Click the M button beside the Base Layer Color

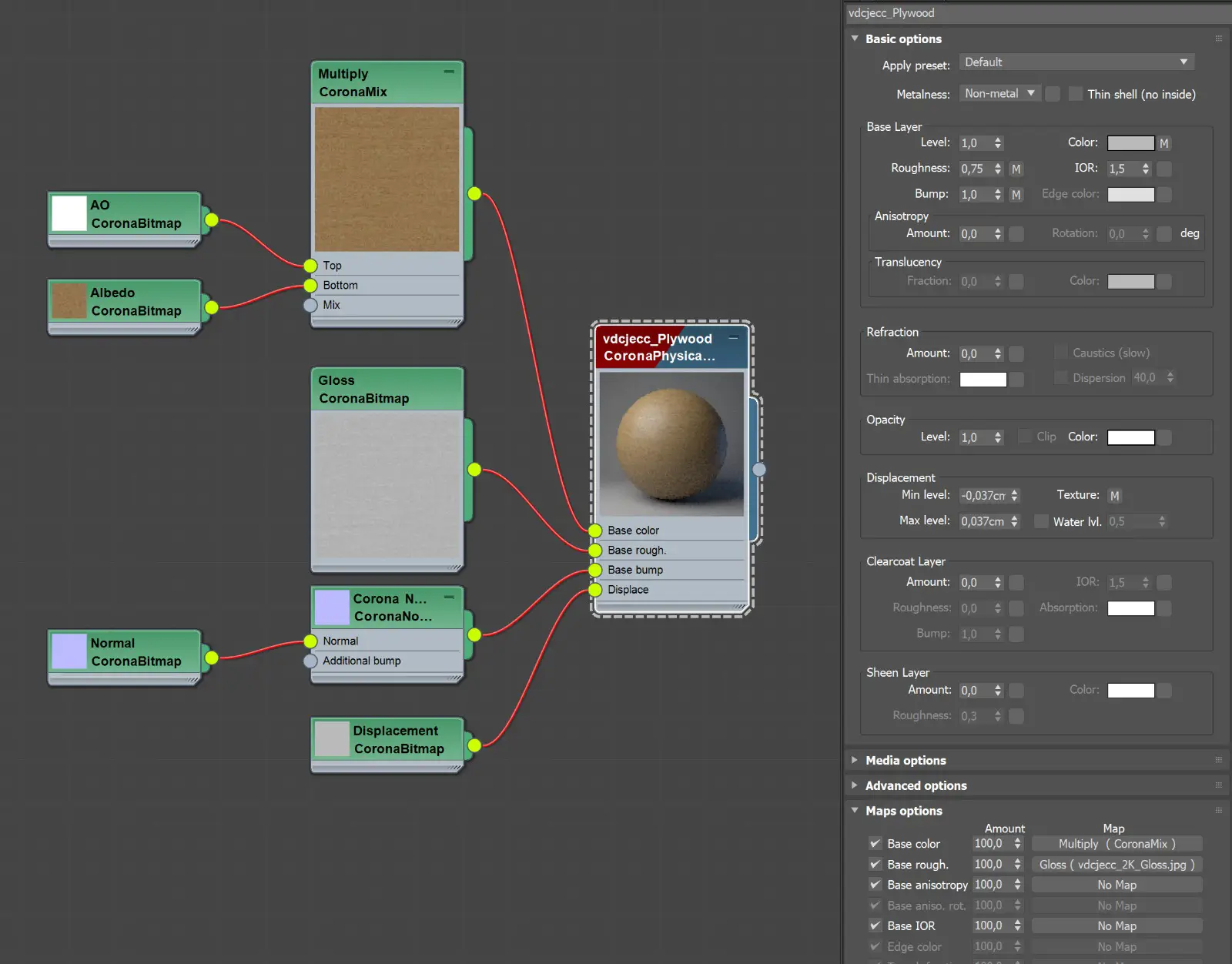1163,142
